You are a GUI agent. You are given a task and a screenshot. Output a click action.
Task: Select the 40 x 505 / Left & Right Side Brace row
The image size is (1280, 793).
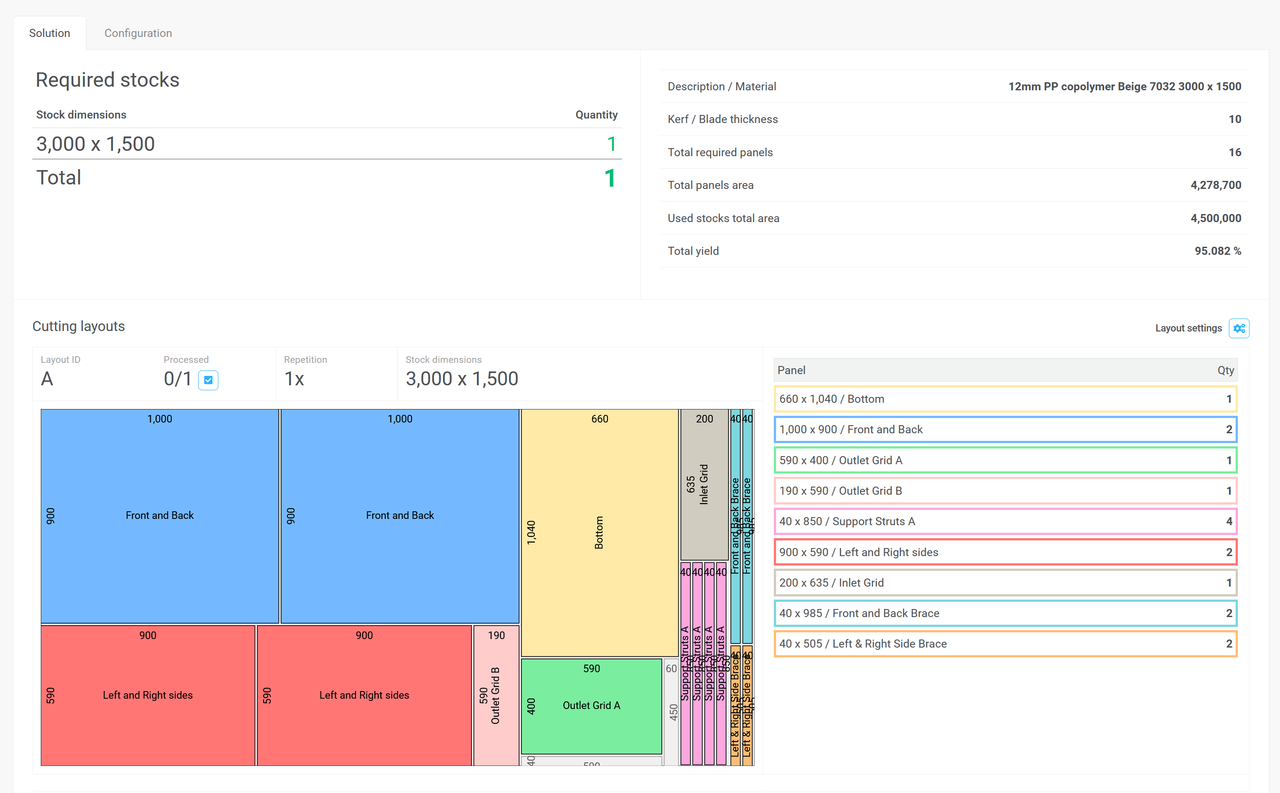1005,644
